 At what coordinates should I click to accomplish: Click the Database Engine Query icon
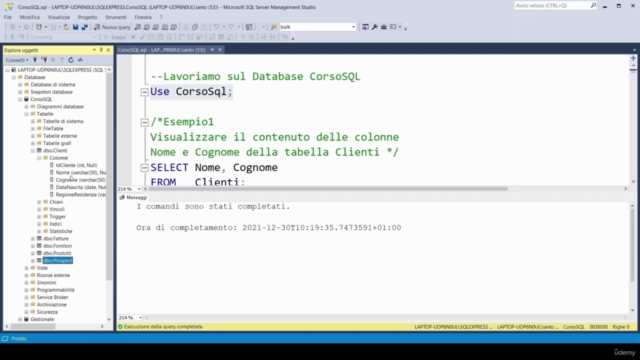pyautogui.click(x=138, y=27)
